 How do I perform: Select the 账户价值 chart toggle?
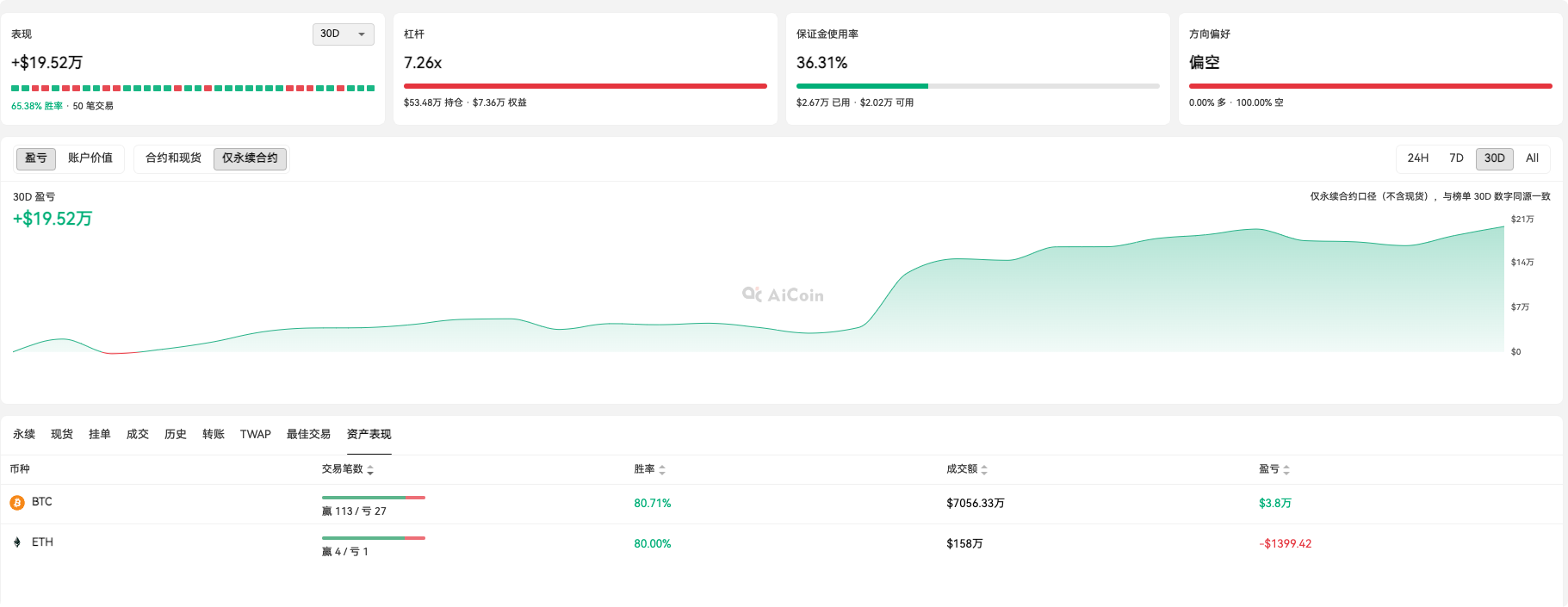(90, 158)
